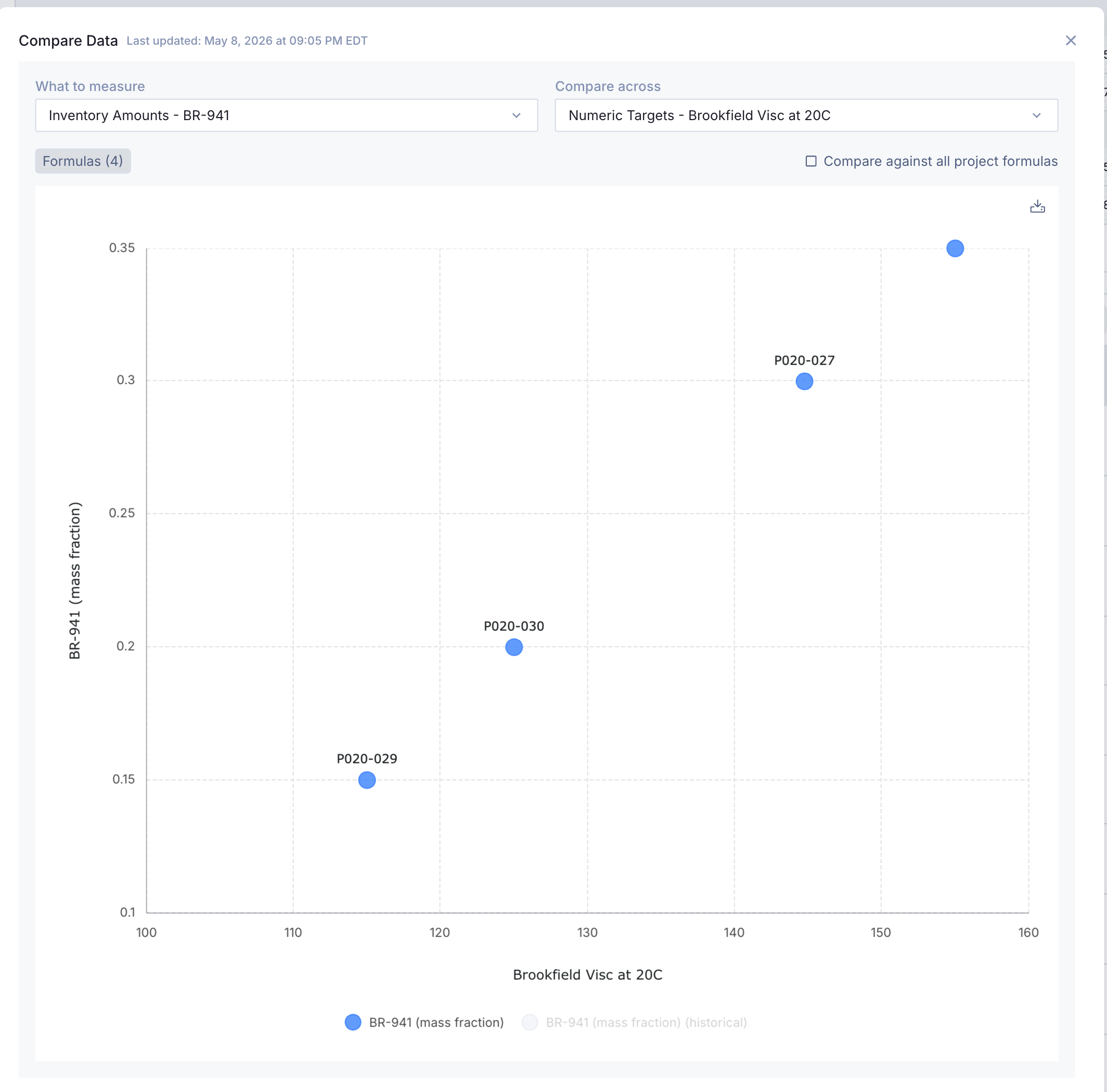Viewport: 1107px width, 1092px height.
Task: Enable Compare against all project formulas
Action: 811,162
